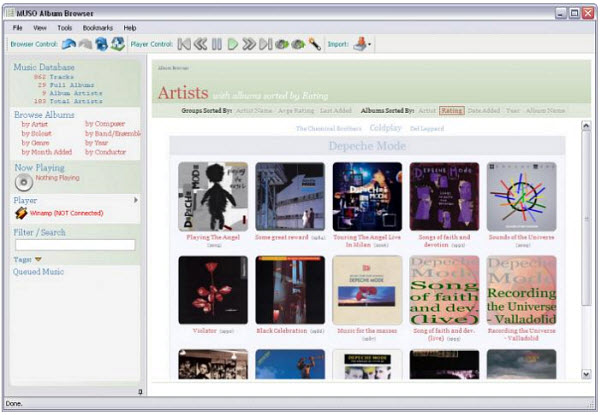Sort albums by Date Added

pos(484,110)
